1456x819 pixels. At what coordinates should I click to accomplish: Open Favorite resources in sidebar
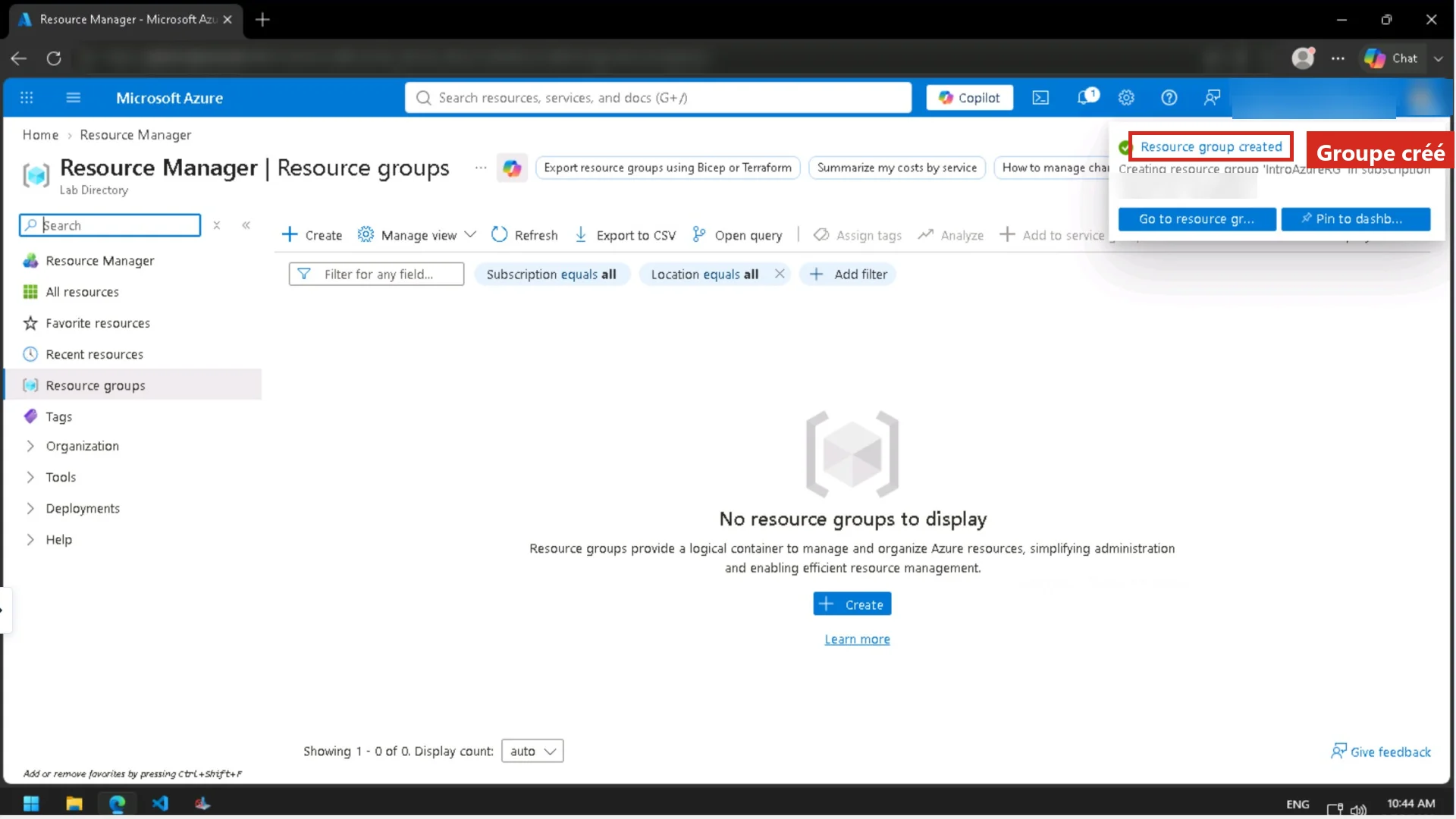98,323
